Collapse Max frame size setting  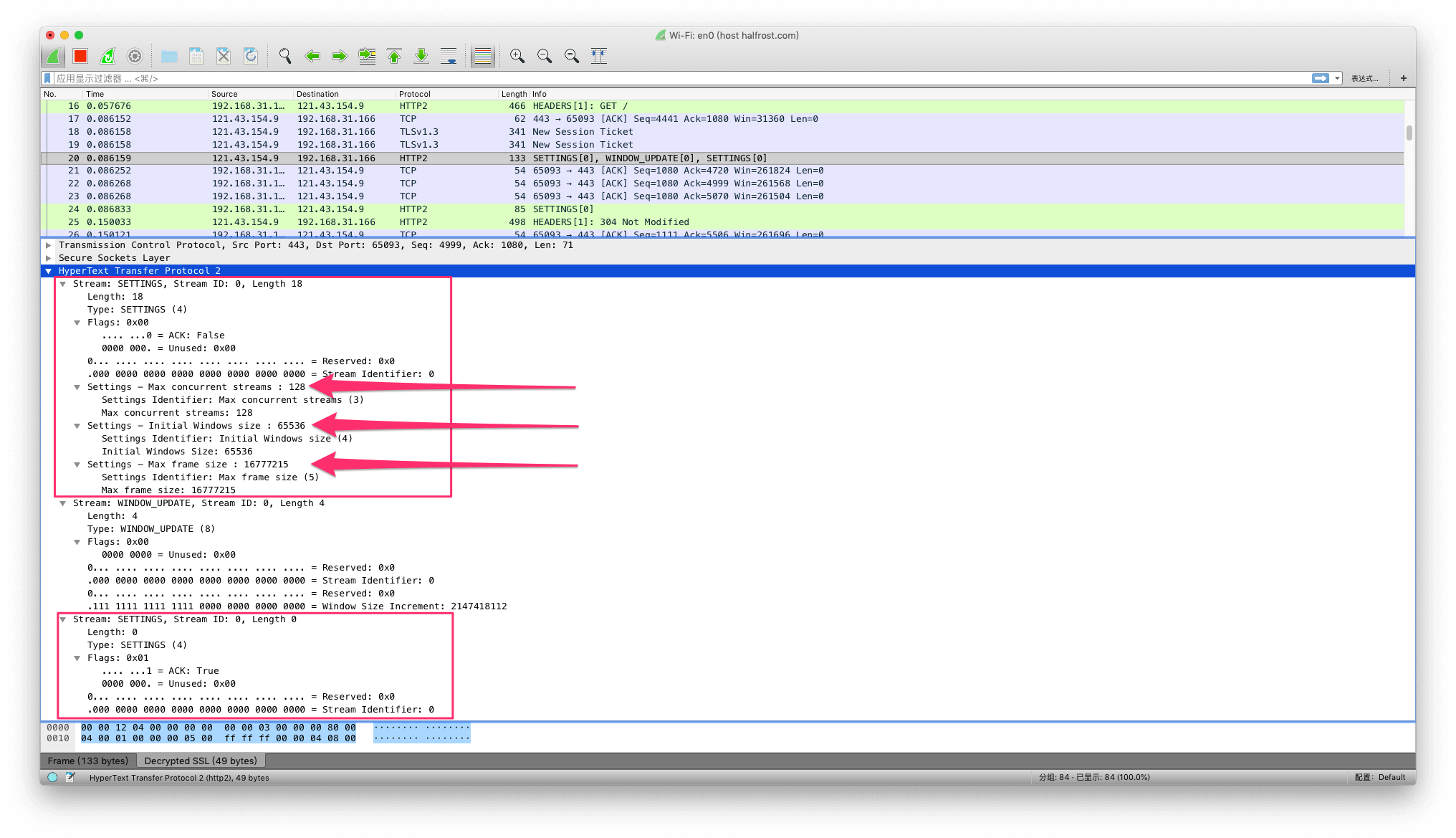coord(77,465)
